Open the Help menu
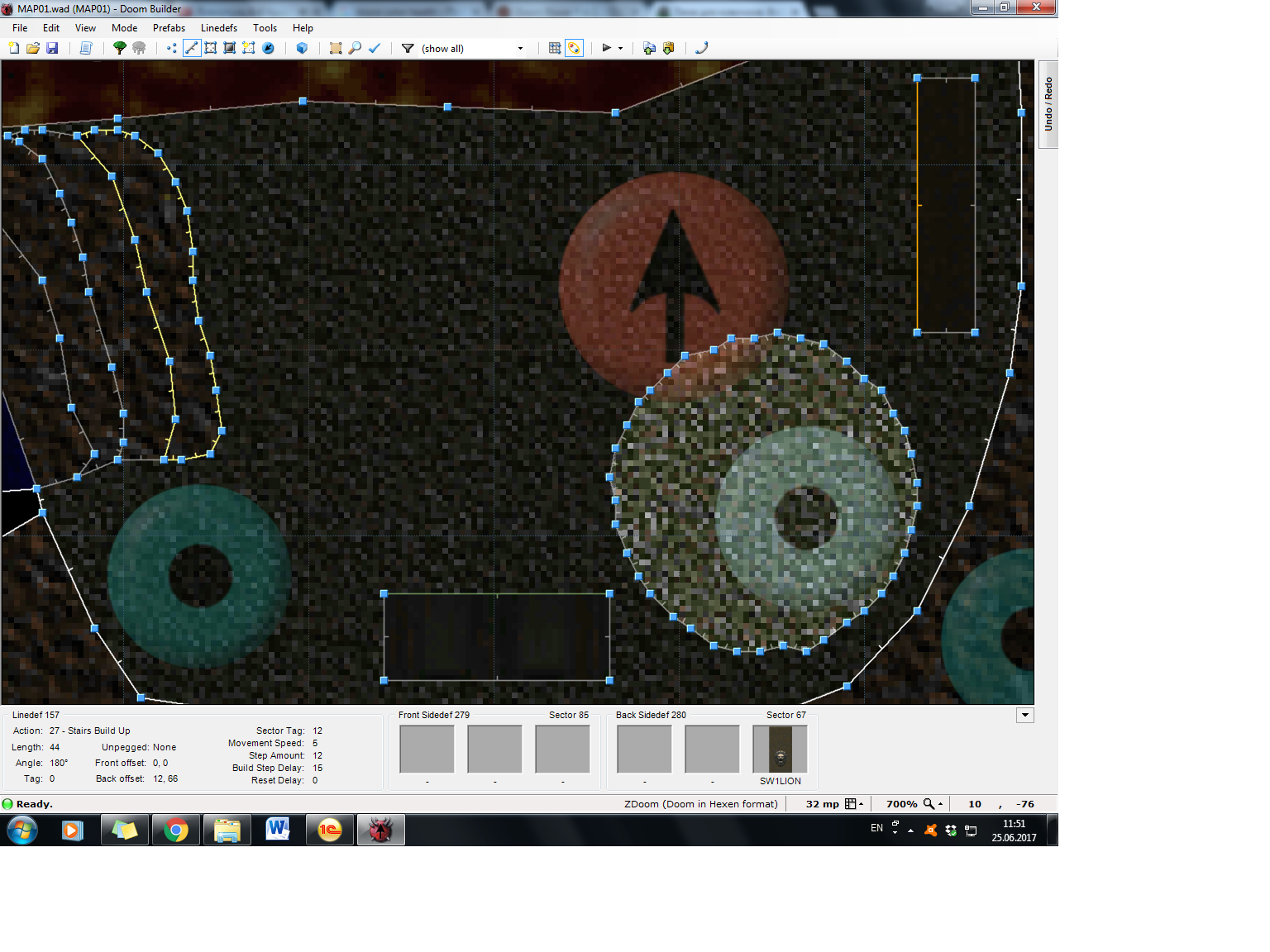The image size is (1270, 952). 303,28
